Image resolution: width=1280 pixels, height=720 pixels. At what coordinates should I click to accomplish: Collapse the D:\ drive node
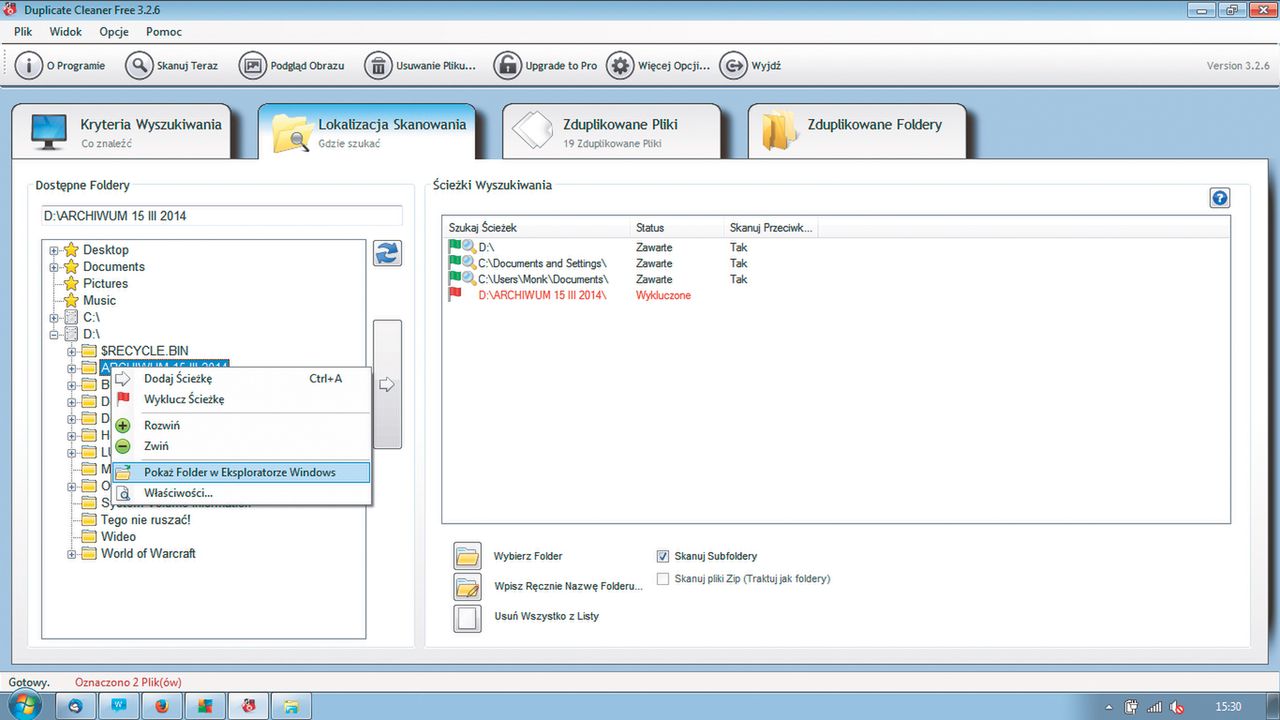point(54,334)
